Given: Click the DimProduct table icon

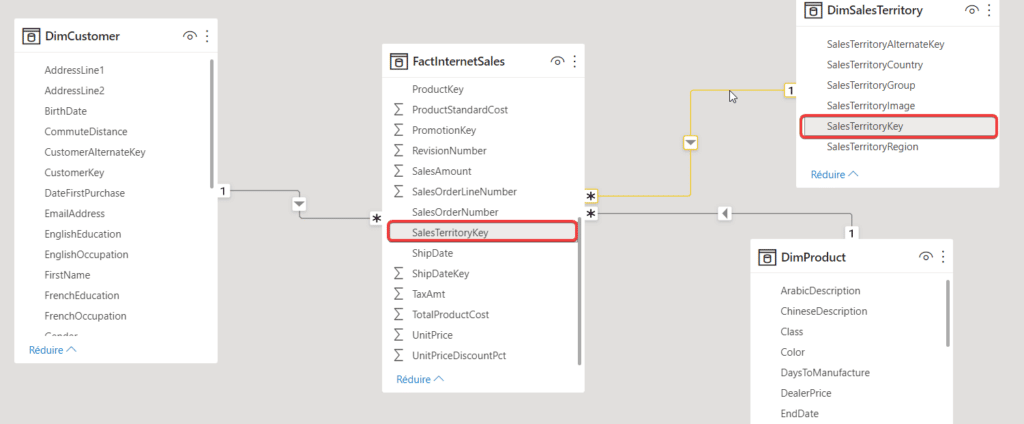Looking at the screenshot, I should [767, 257].
